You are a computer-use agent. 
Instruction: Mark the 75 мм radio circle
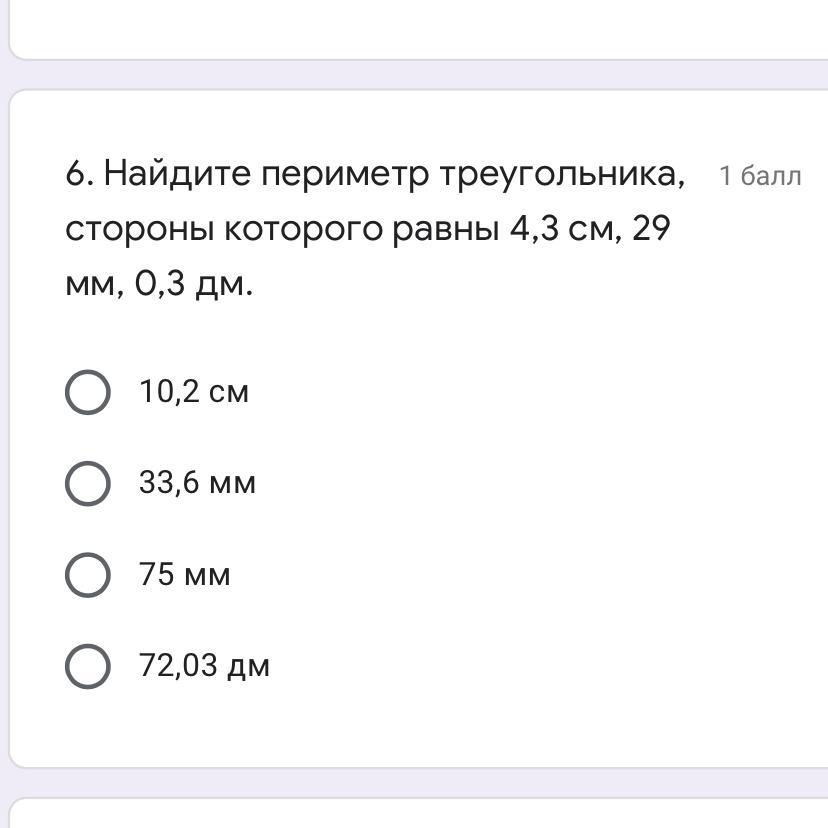pos(88,575)
